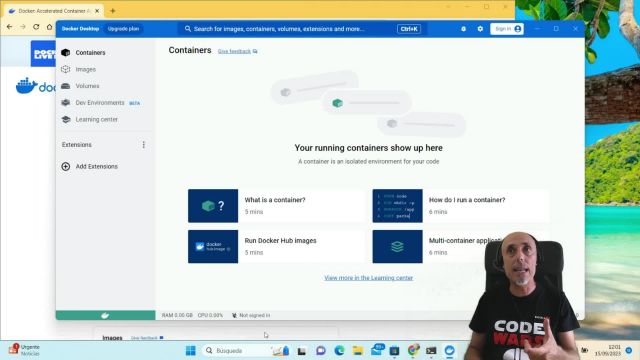The image size is (640, 360).
Task: Open the troubleshoot bug icon
Action: pyautogui.click(x=463, y=29)
